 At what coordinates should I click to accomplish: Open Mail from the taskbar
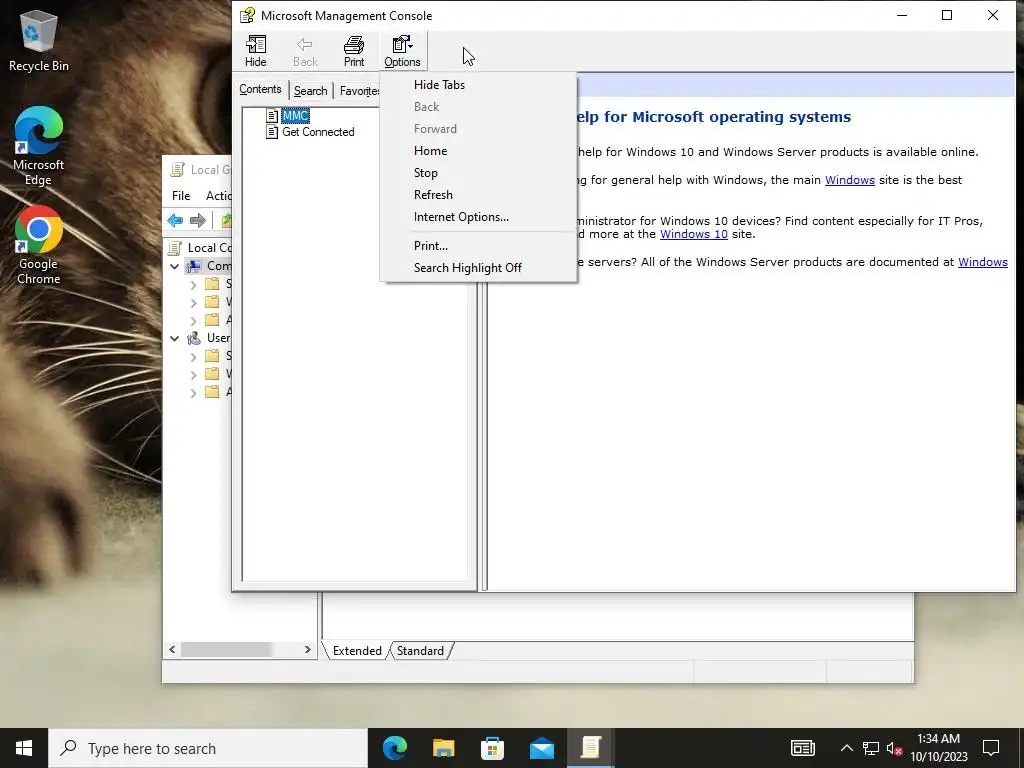point(542,748)
